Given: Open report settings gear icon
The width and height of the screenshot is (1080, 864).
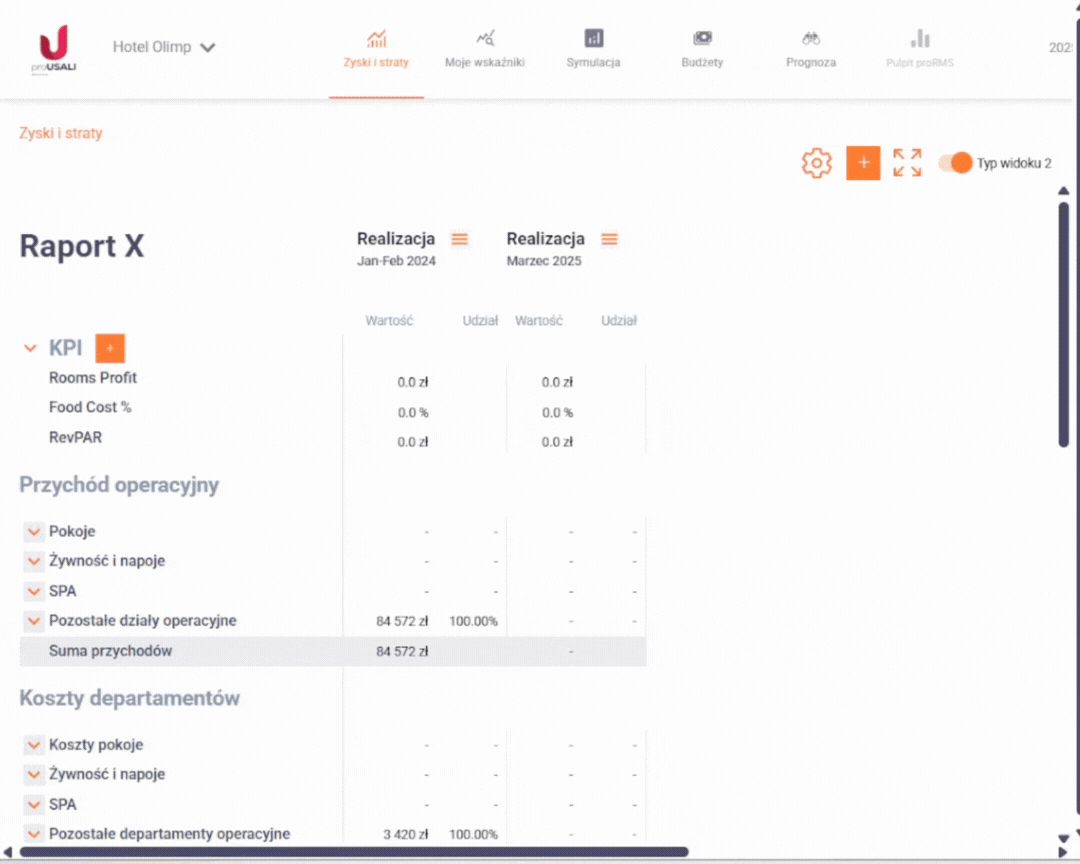Looking at the screenshot, I should [x=817, y=163].
